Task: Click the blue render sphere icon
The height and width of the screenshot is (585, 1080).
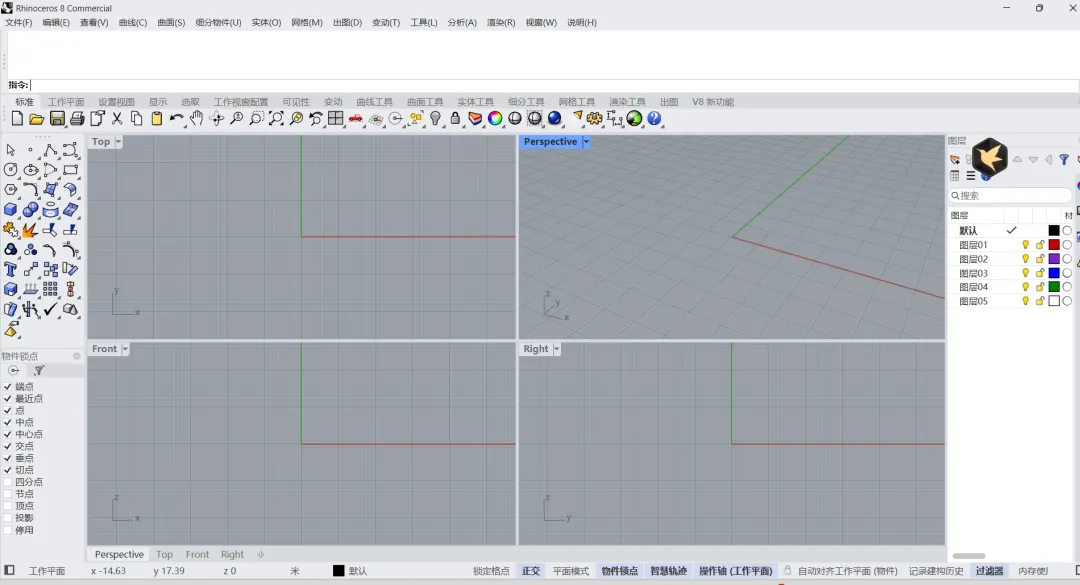Action: 554,119
